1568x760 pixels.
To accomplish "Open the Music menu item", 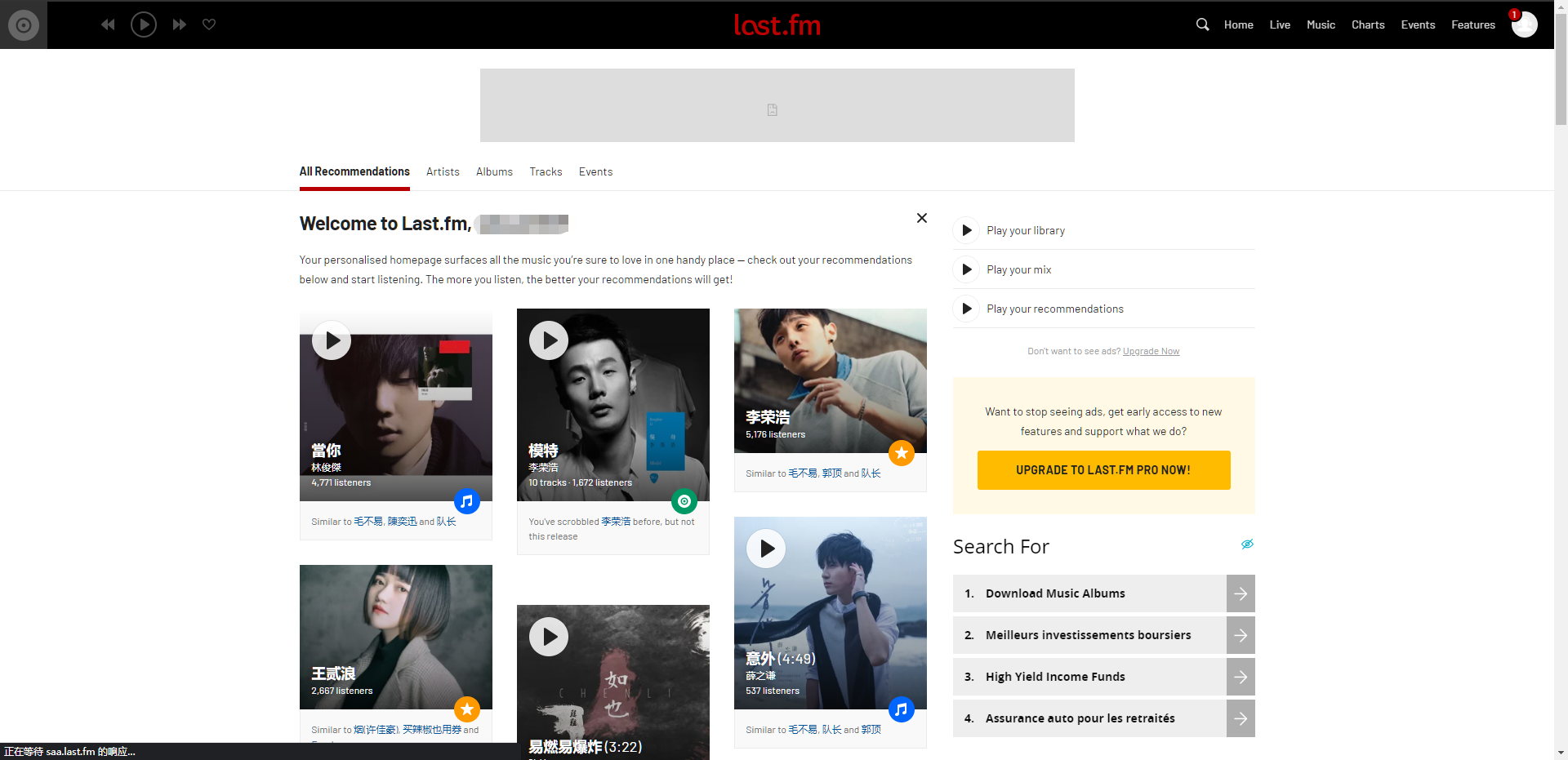I will point(1321,24).
